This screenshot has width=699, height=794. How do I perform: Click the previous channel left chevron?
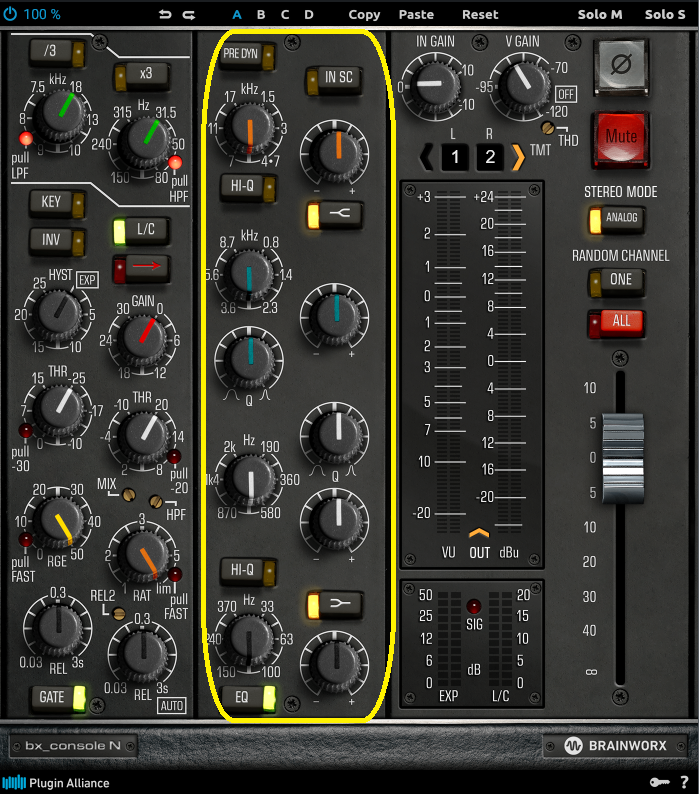(426, 156)
